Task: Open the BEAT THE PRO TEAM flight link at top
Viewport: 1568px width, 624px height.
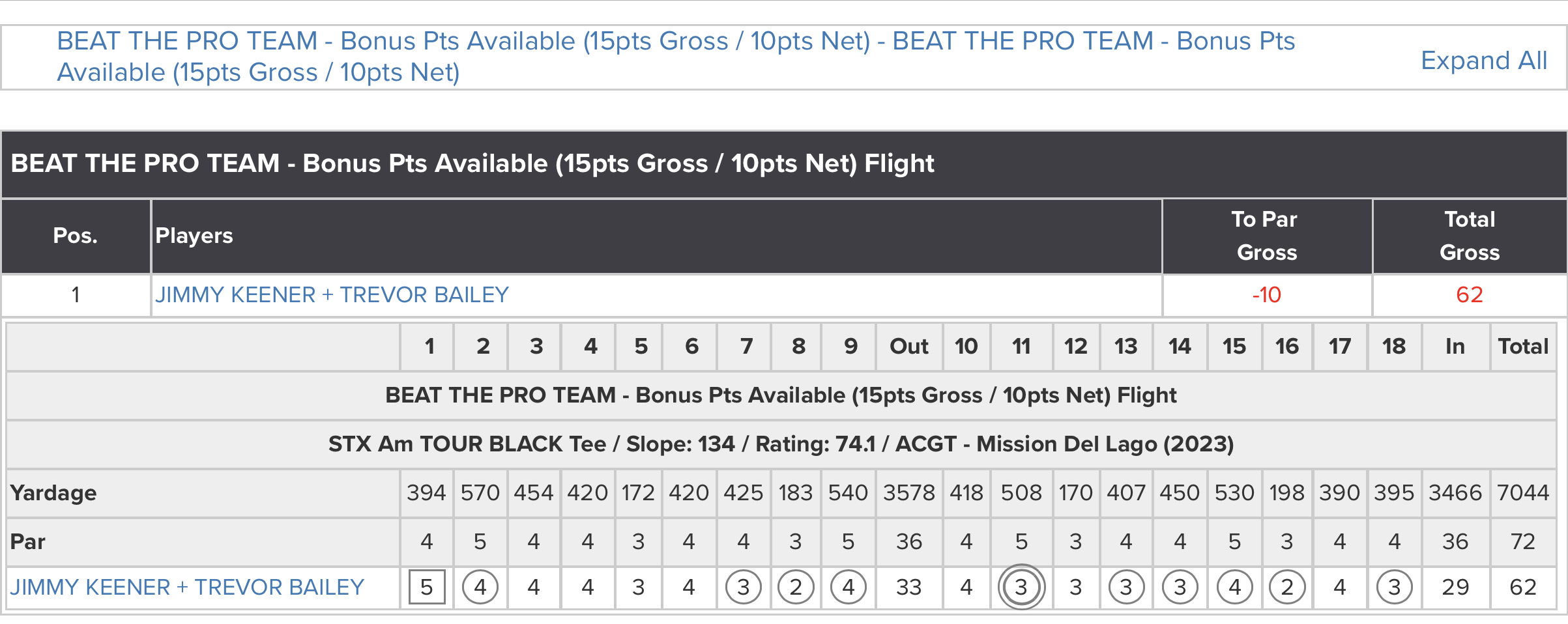Action: 675,57
